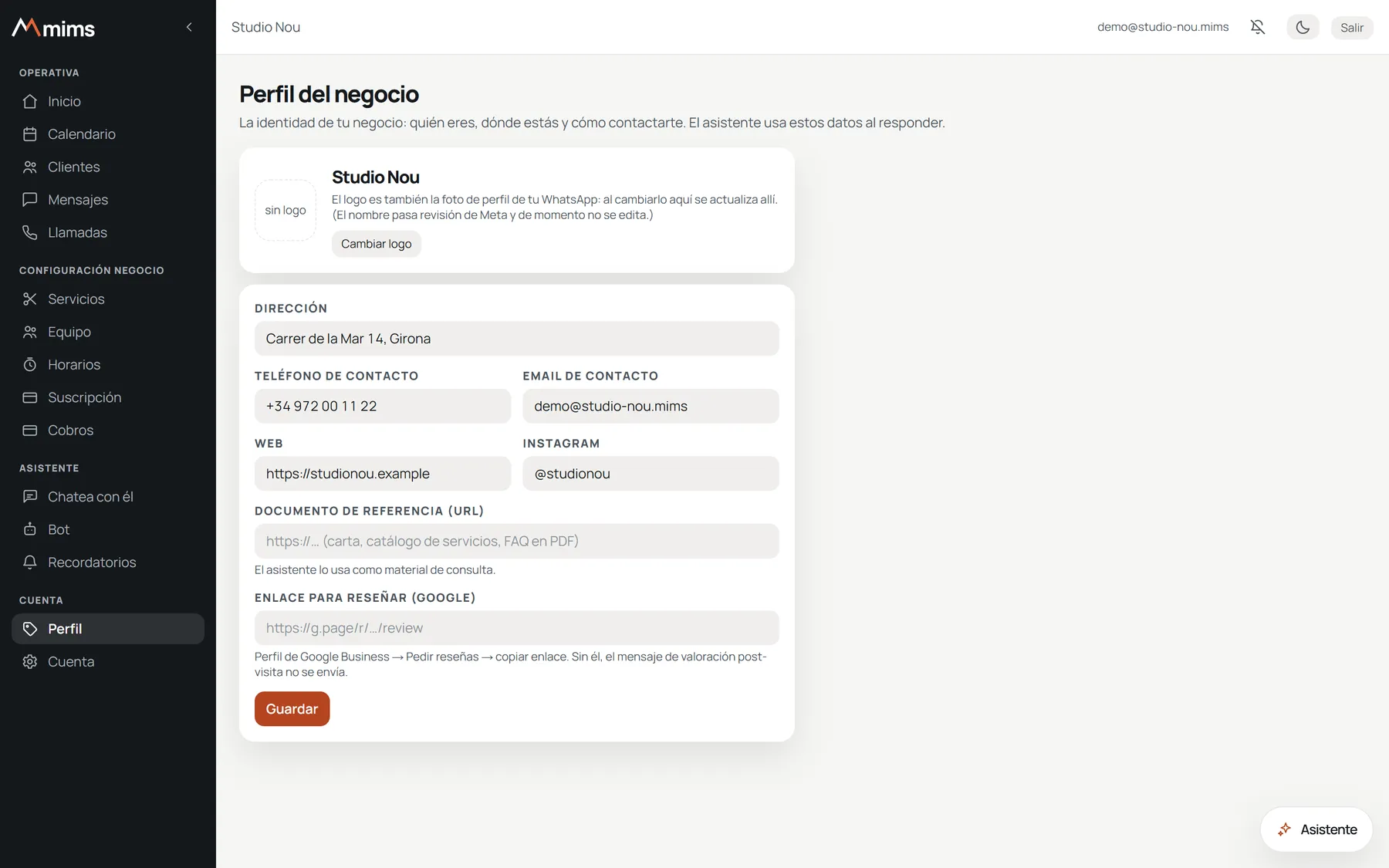Open Chatea con él
Image resolution: width=1389 pixels, height=868 pixels.
[x=108, y=496]
